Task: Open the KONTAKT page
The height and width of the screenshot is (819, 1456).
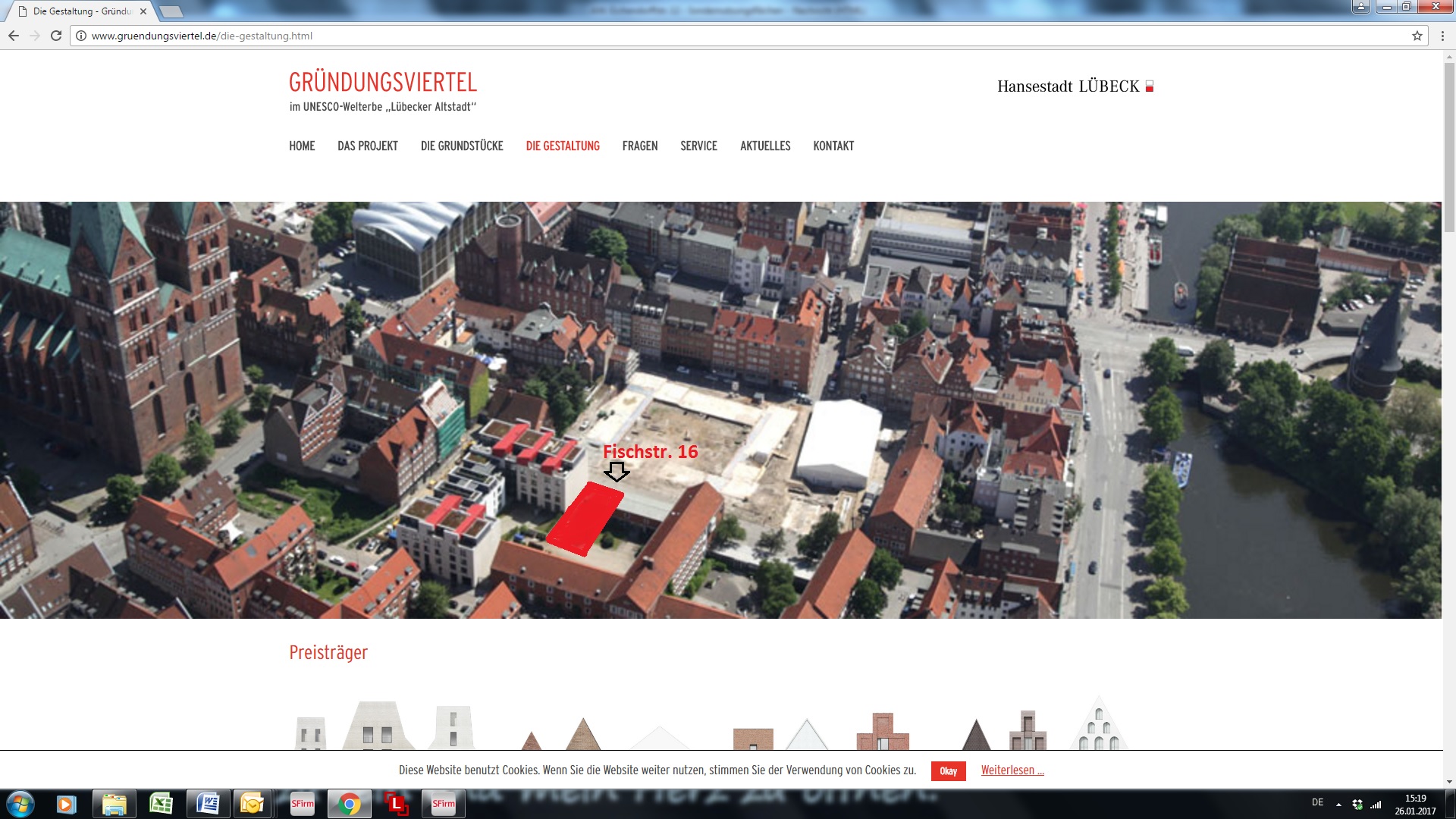Action: (x=833, y=146)
